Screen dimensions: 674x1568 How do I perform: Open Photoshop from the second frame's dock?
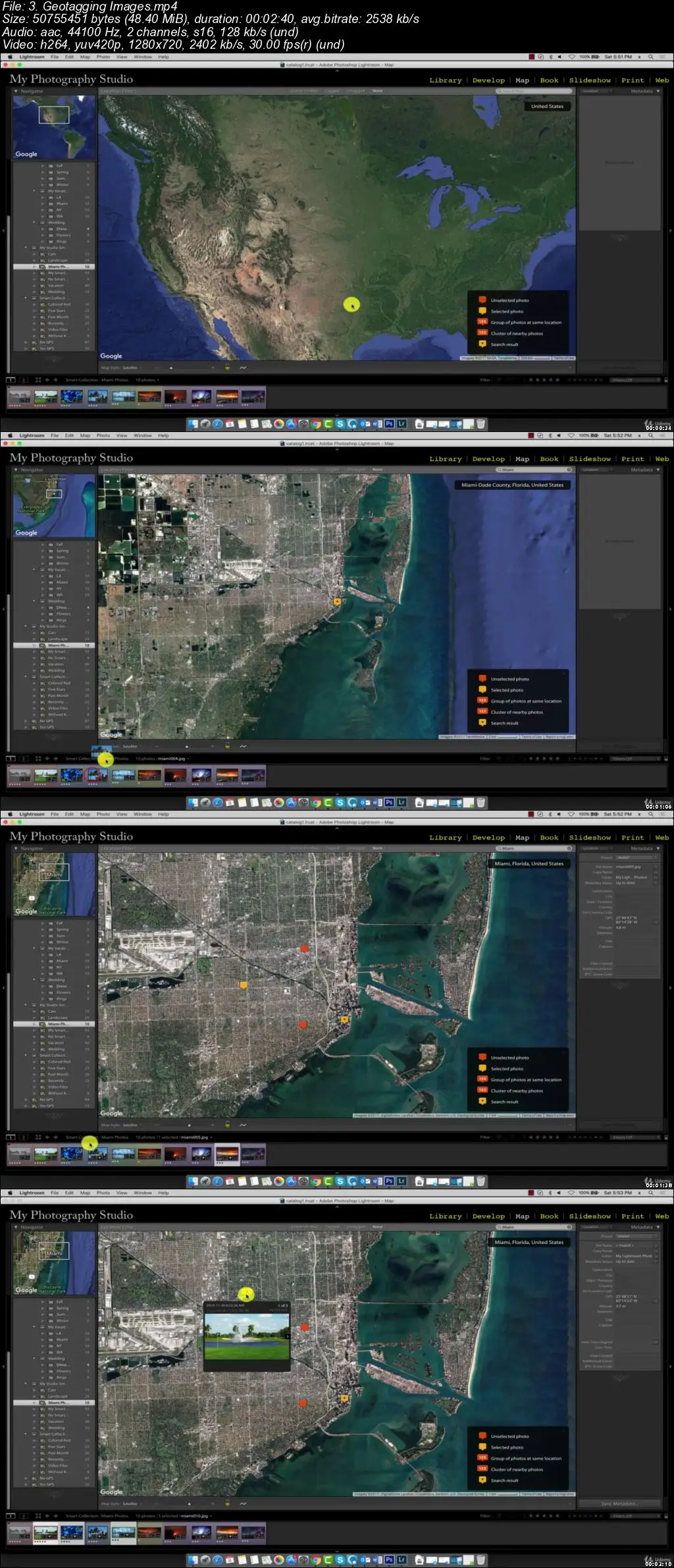click(x=389, y=803)
